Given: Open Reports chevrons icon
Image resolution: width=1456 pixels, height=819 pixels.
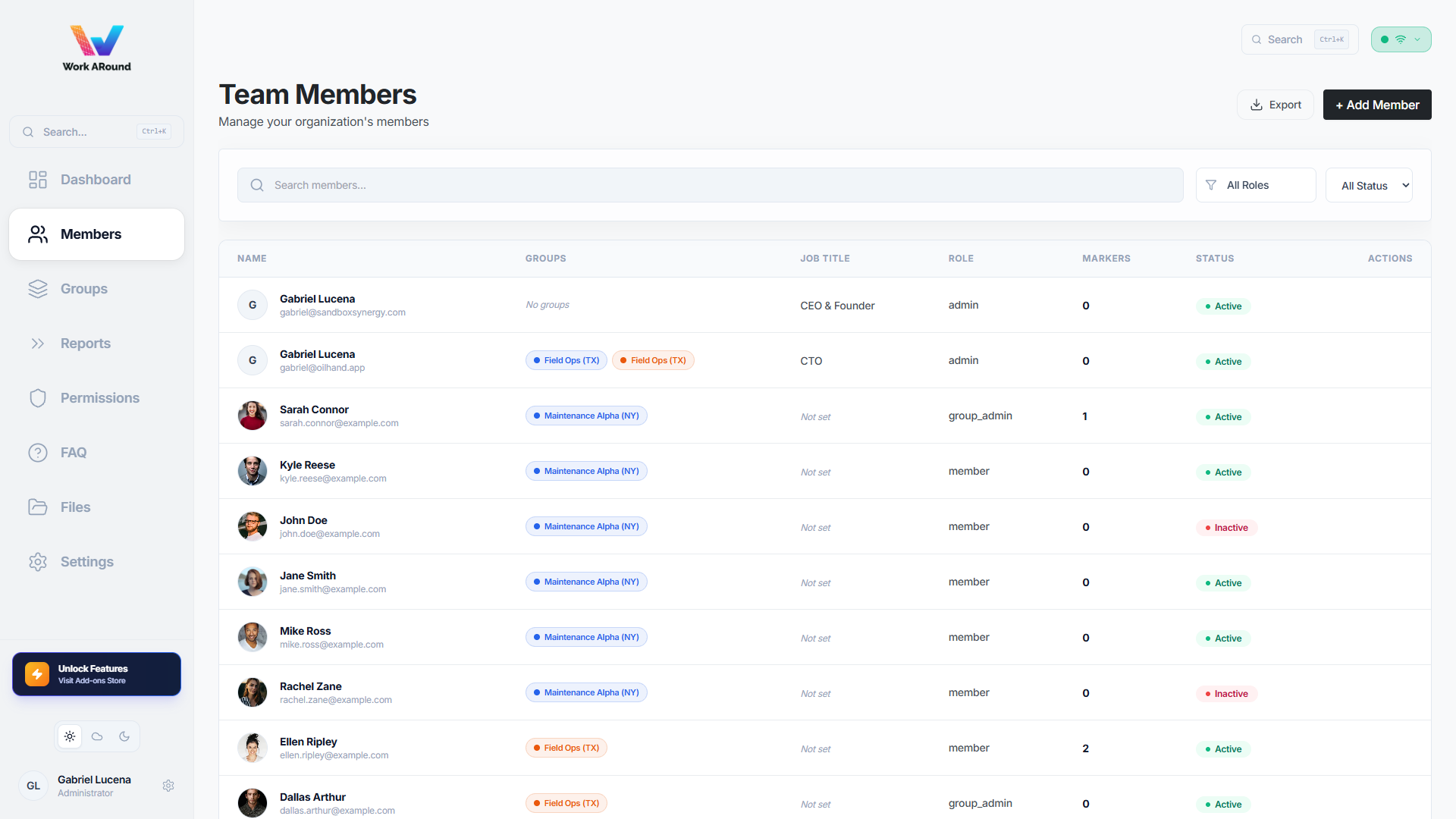Looking at the screenshot, I should click(38, 344).
